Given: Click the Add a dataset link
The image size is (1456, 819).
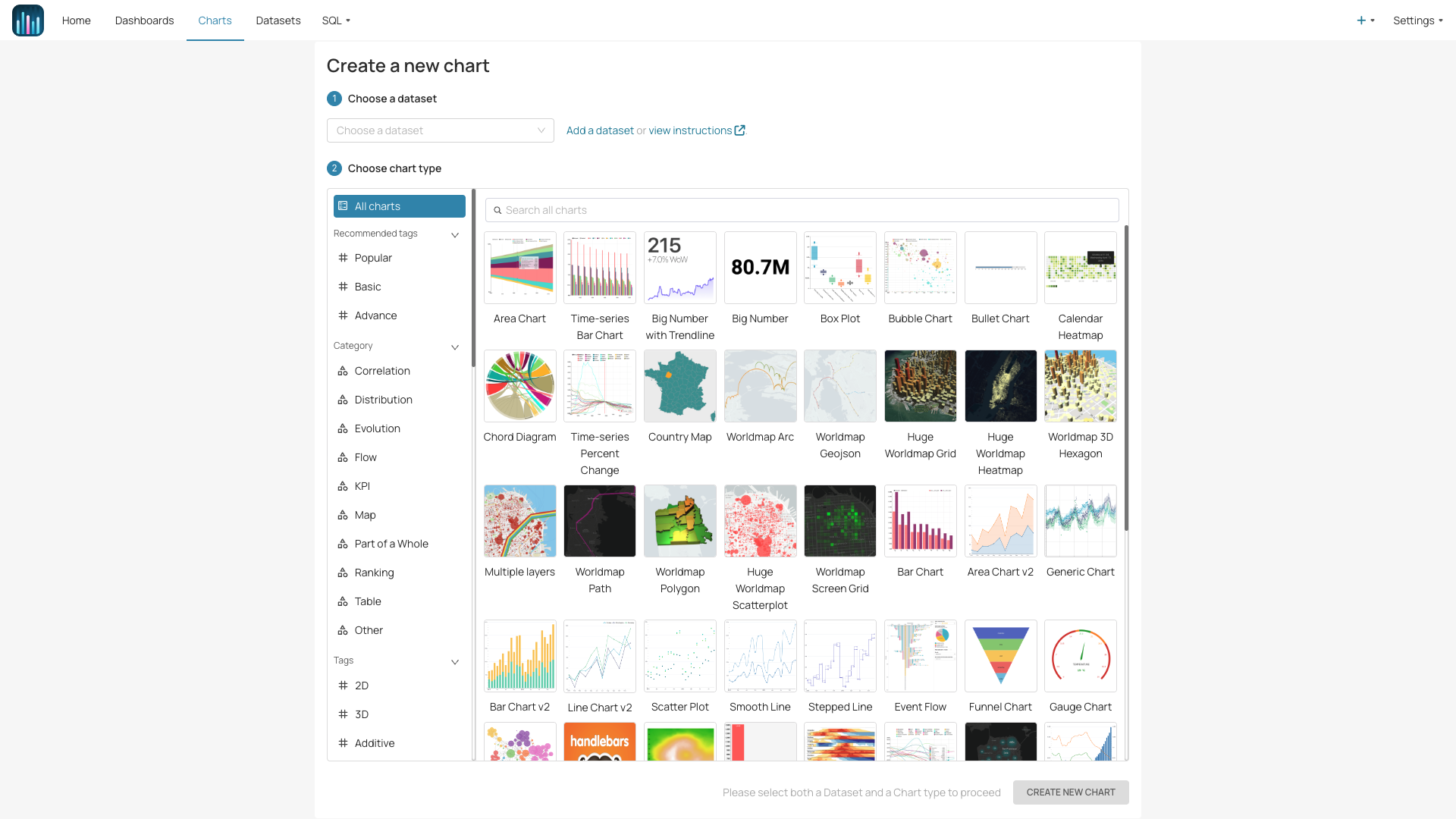Looking at the screenshot, I should pos(599,130).
